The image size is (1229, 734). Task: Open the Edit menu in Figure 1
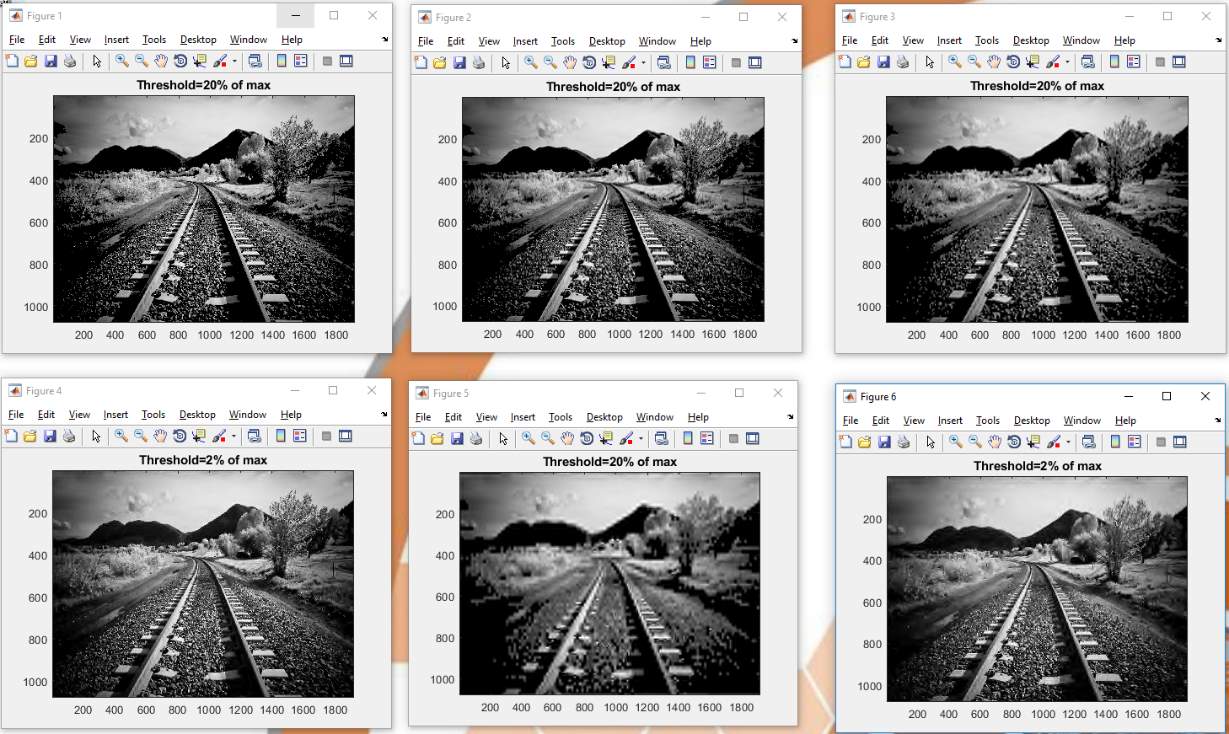47,40
